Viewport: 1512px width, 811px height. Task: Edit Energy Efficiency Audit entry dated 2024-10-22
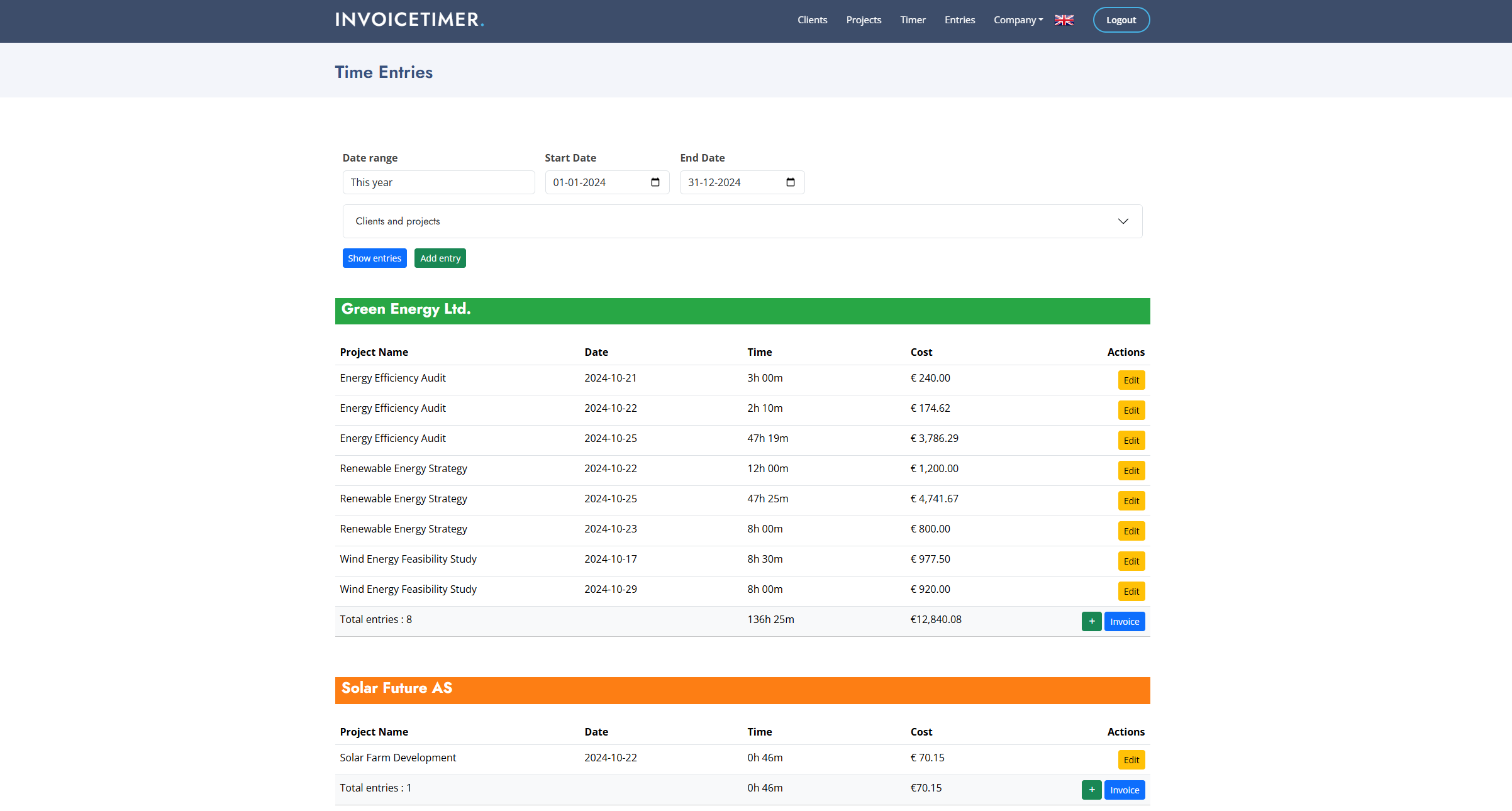click(1131, 410)
